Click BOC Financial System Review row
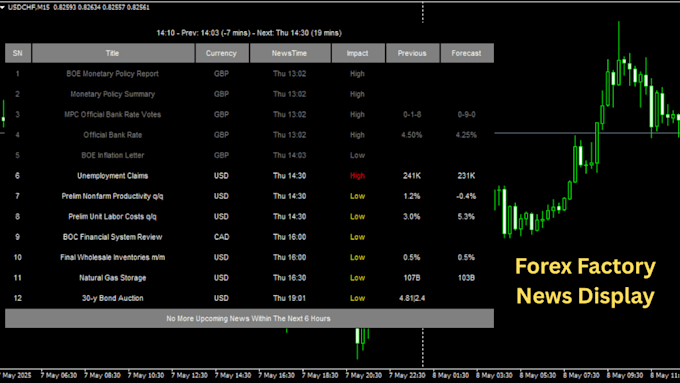This screenshot has height=383, width=680. pos(249,237)
